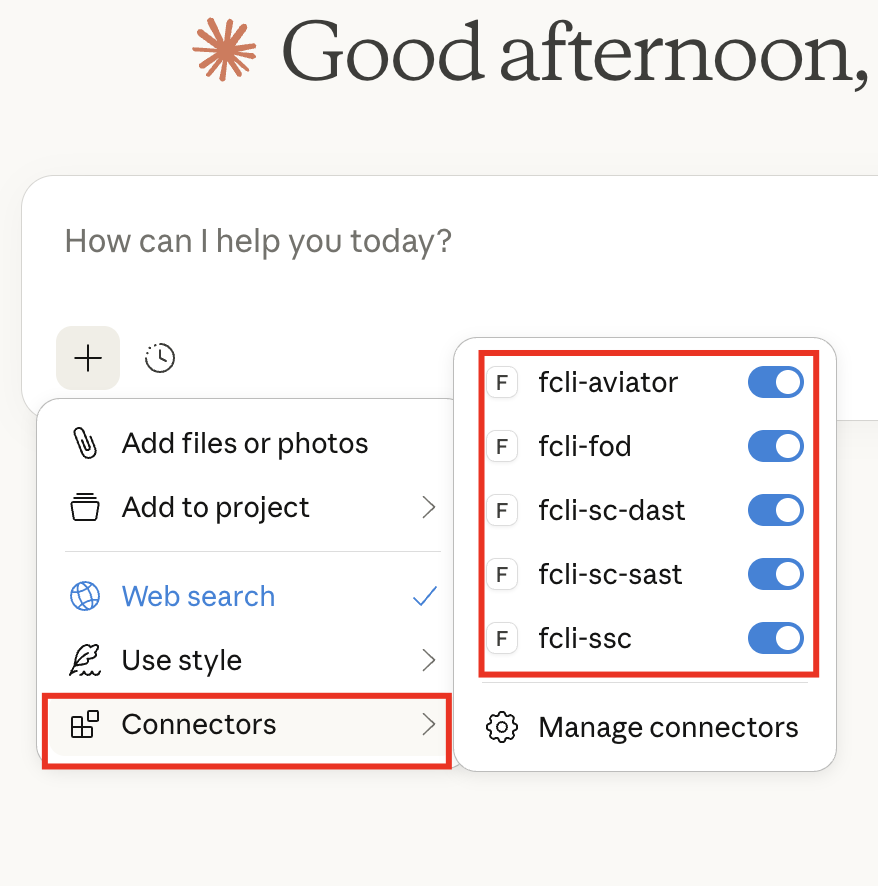Click the 'How can I help you today?' input
The width and height of the screenshot is (878, 886).
click(x=400, y=241)
